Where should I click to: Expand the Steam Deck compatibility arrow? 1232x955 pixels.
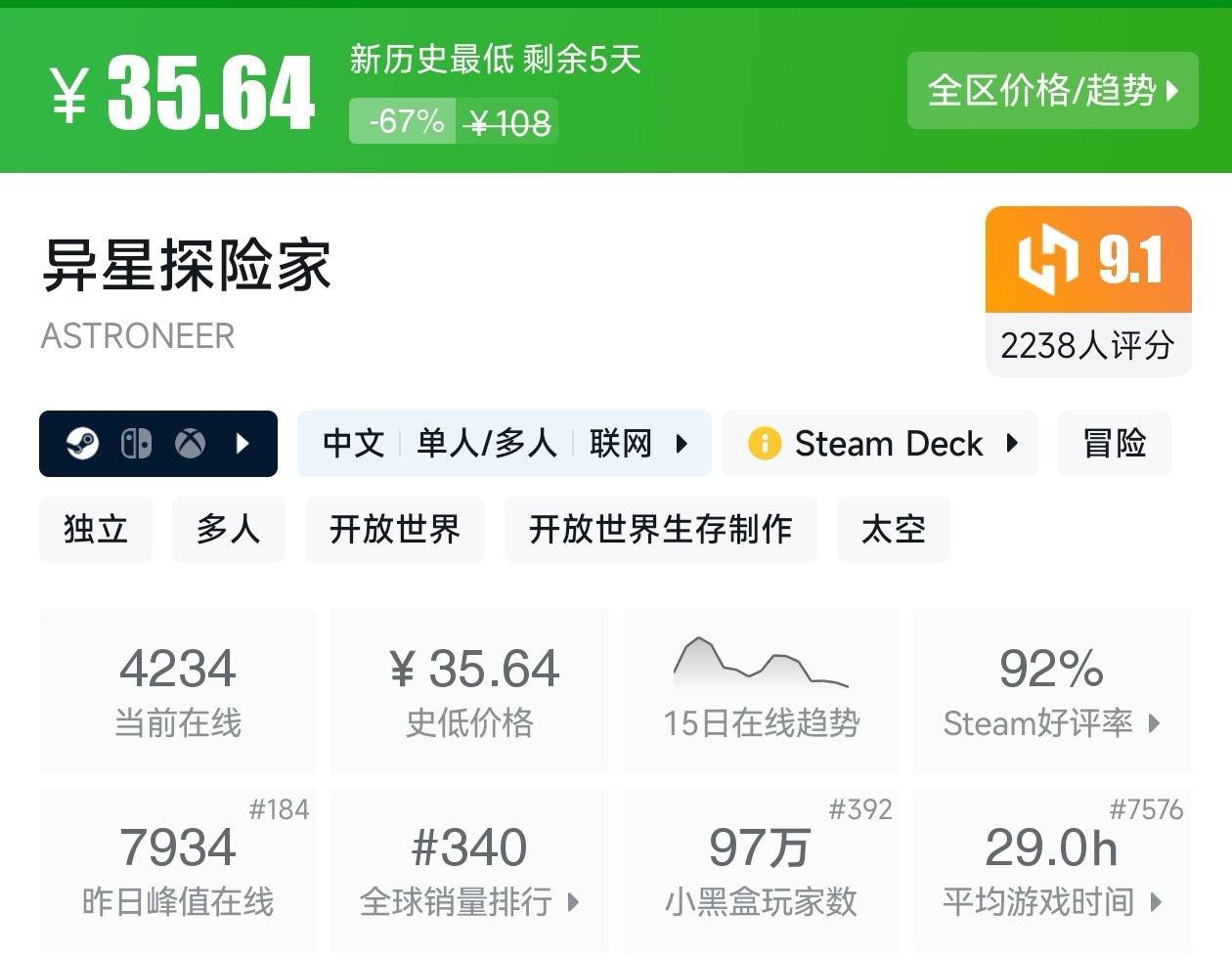pos(1012,444)
